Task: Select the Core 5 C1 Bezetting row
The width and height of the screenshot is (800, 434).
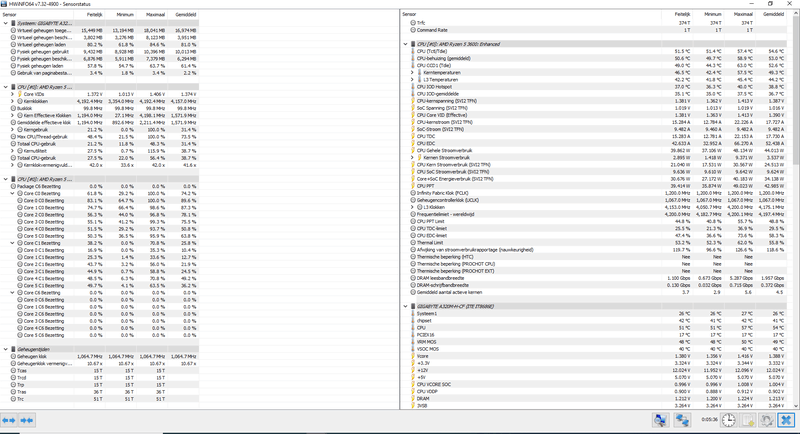Action: [x=99, y=286]
